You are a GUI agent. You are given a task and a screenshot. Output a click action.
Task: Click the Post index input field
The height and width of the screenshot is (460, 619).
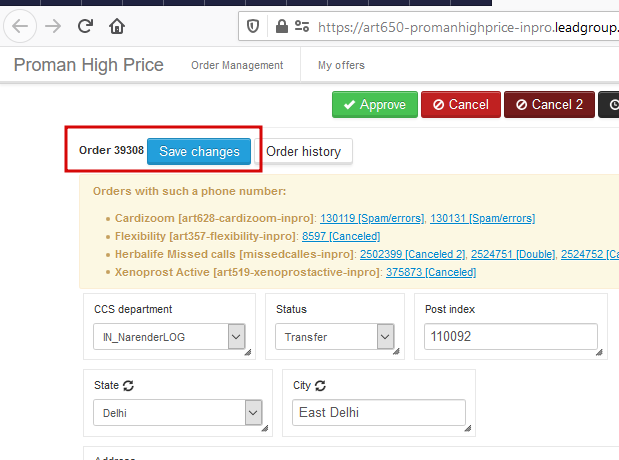point(510,337)
